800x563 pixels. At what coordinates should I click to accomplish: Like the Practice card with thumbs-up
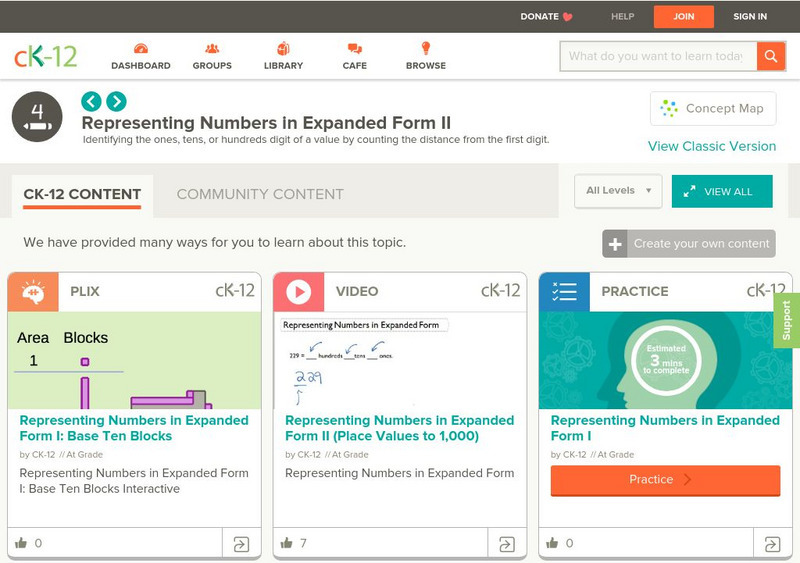point(553,544)
